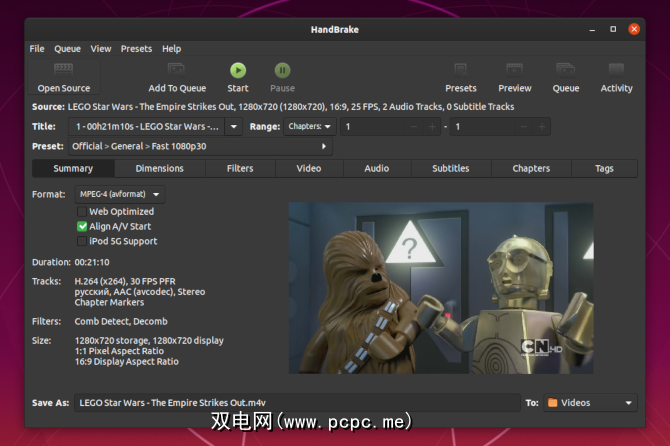Open the View menu
The width and height of the screenshot is (670, 446).
100,49
